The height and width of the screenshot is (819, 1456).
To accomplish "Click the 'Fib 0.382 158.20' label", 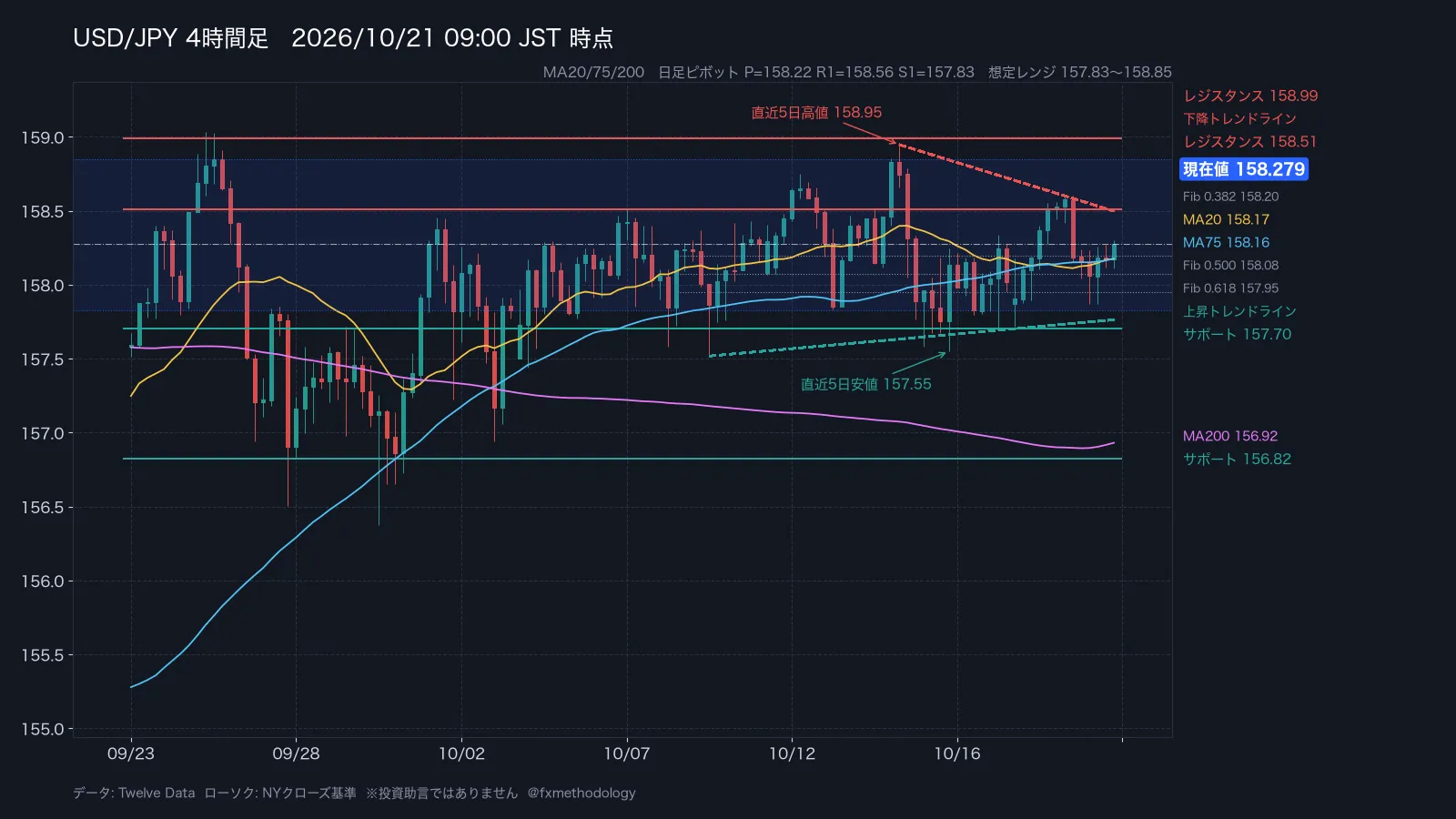I will click(1230, 197).
